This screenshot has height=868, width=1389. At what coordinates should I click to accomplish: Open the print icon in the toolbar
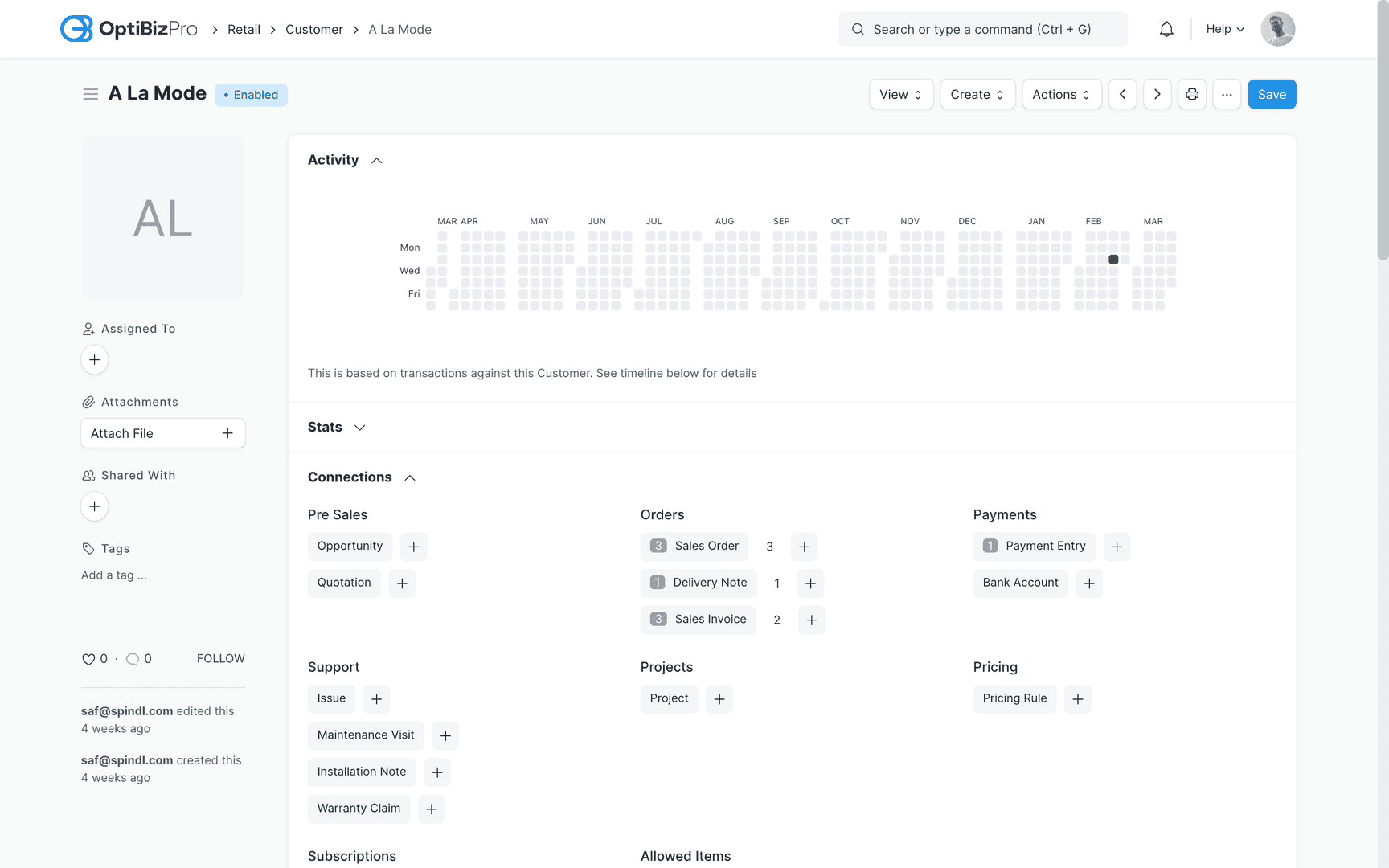coord(1192,94)
